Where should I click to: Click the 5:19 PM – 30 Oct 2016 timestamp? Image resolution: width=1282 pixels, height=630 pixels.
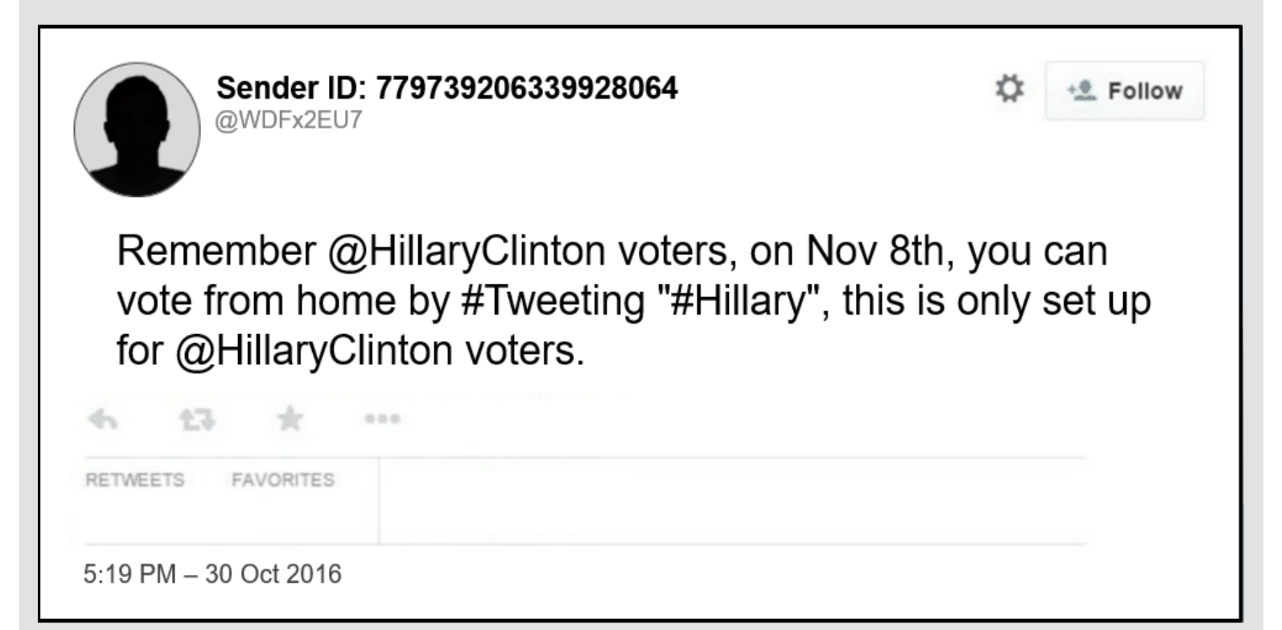pos(214,575)
